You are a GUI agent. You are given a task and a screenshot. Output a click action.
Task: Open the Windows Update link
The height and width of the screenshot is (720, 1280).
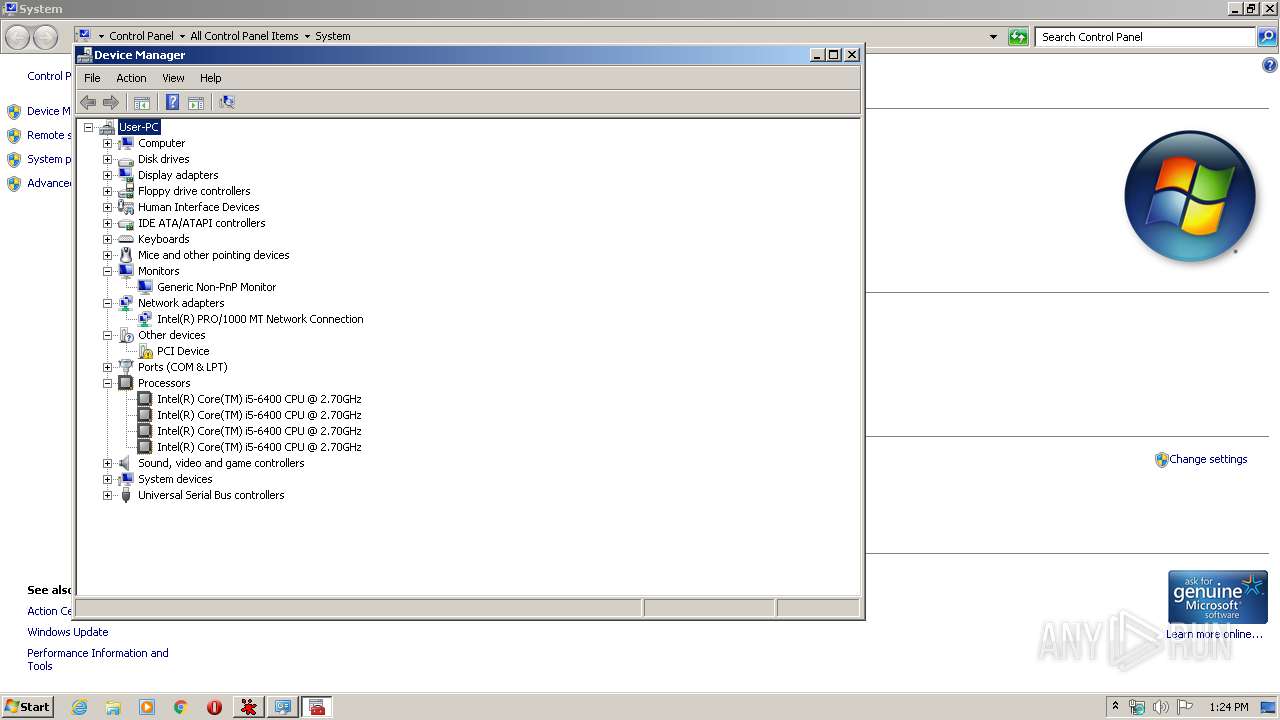coord(68,632)
